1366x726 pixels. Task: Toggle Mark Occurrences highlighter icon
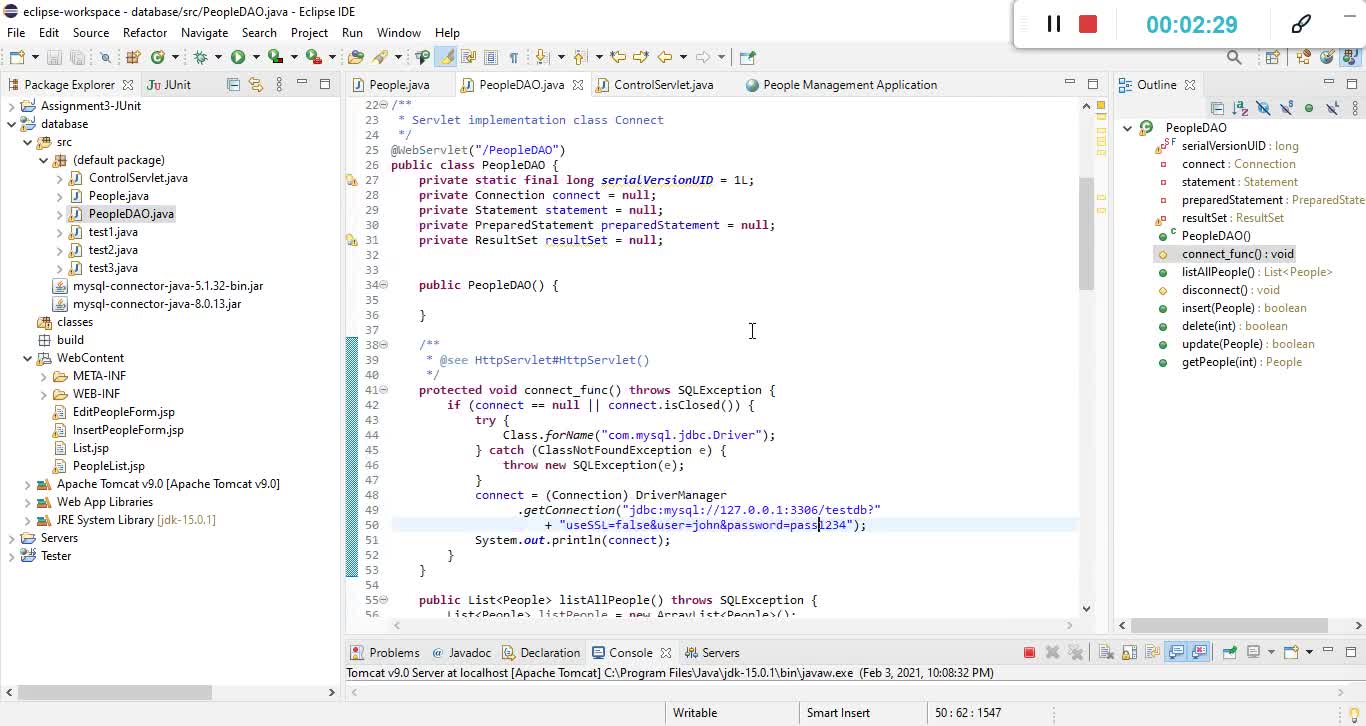coord(445,57)
